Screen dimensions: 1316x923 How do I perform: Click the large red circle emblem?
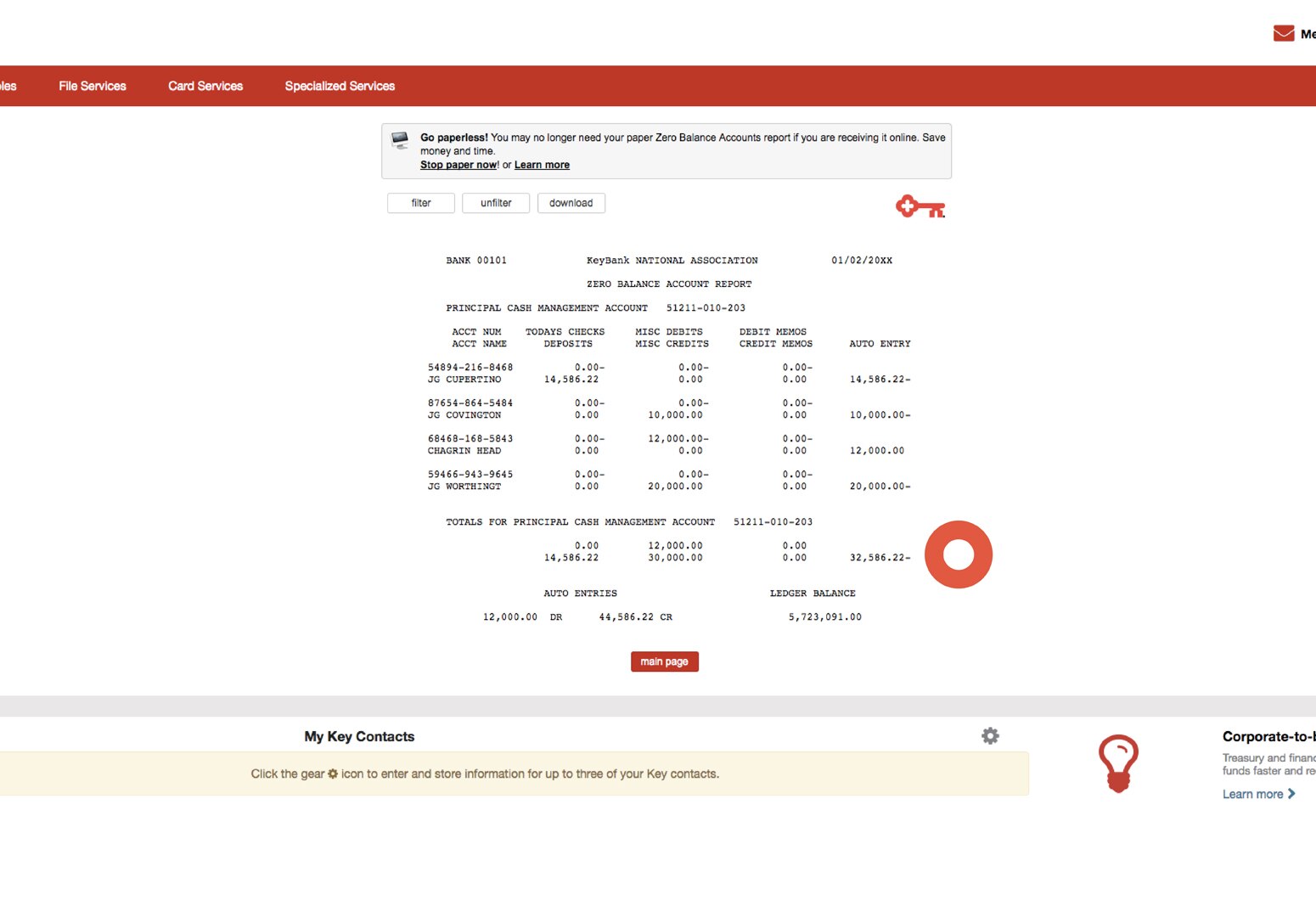(959, 554)
